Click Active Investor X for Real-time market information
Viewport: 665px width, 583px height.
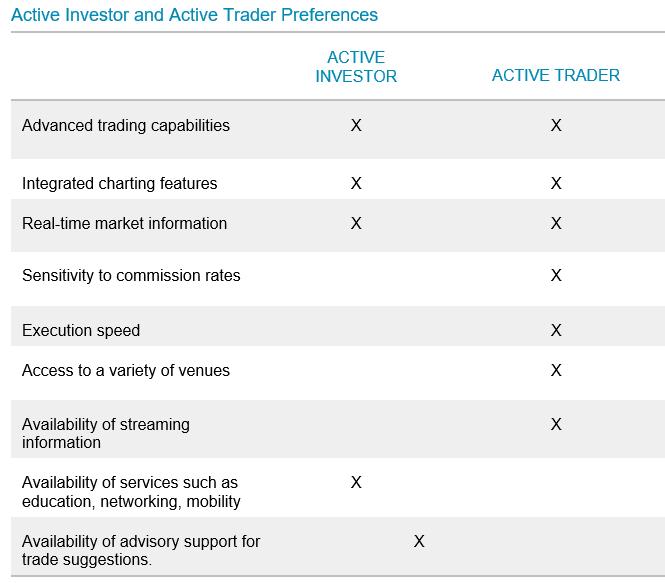click(356, 224)
